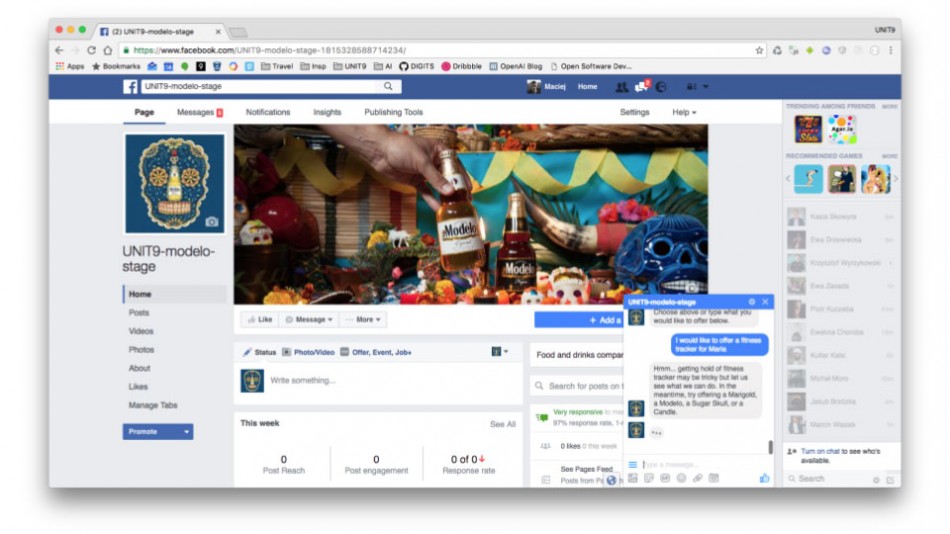This screenshot has height=534, width=950.
Task: Click the chat window scrollbar
Action: [771, 447]
